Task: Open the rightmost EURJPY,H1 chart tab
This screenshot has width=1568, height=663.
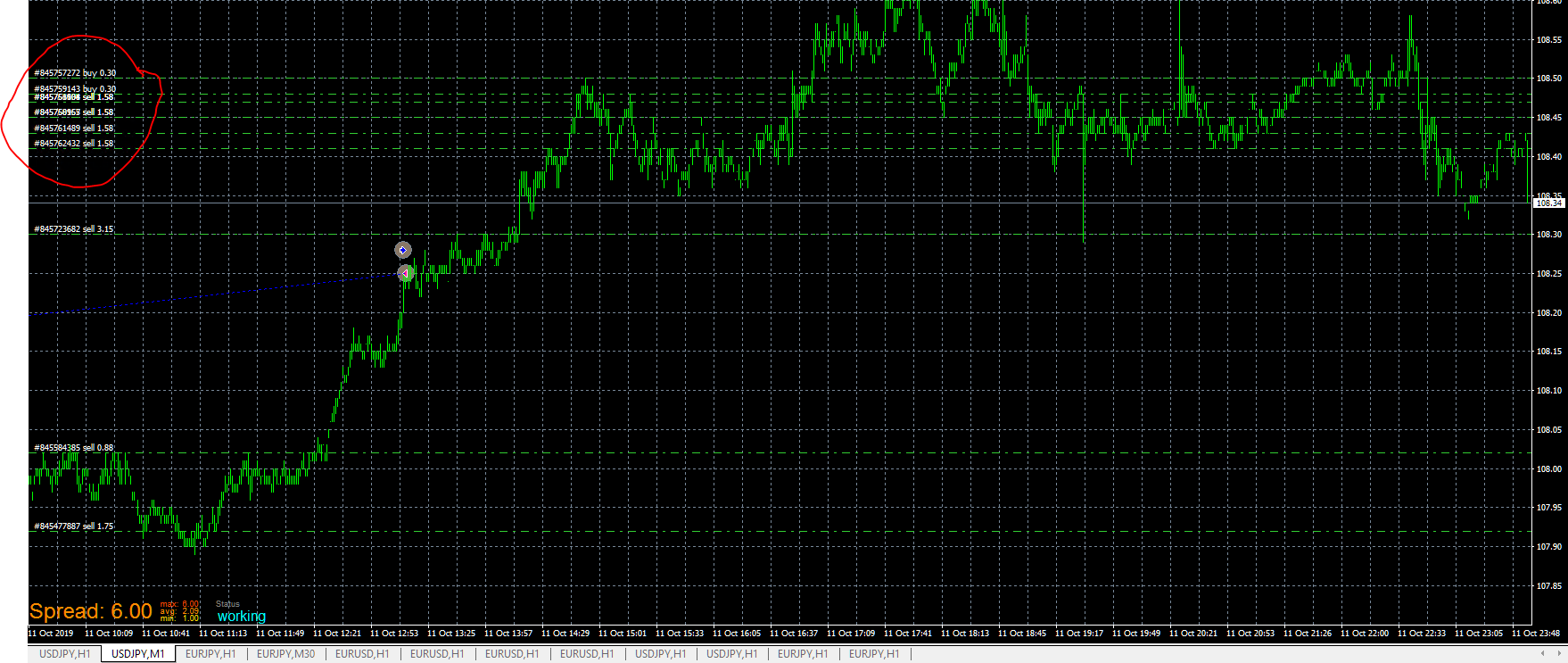Action: coord(874,654)
